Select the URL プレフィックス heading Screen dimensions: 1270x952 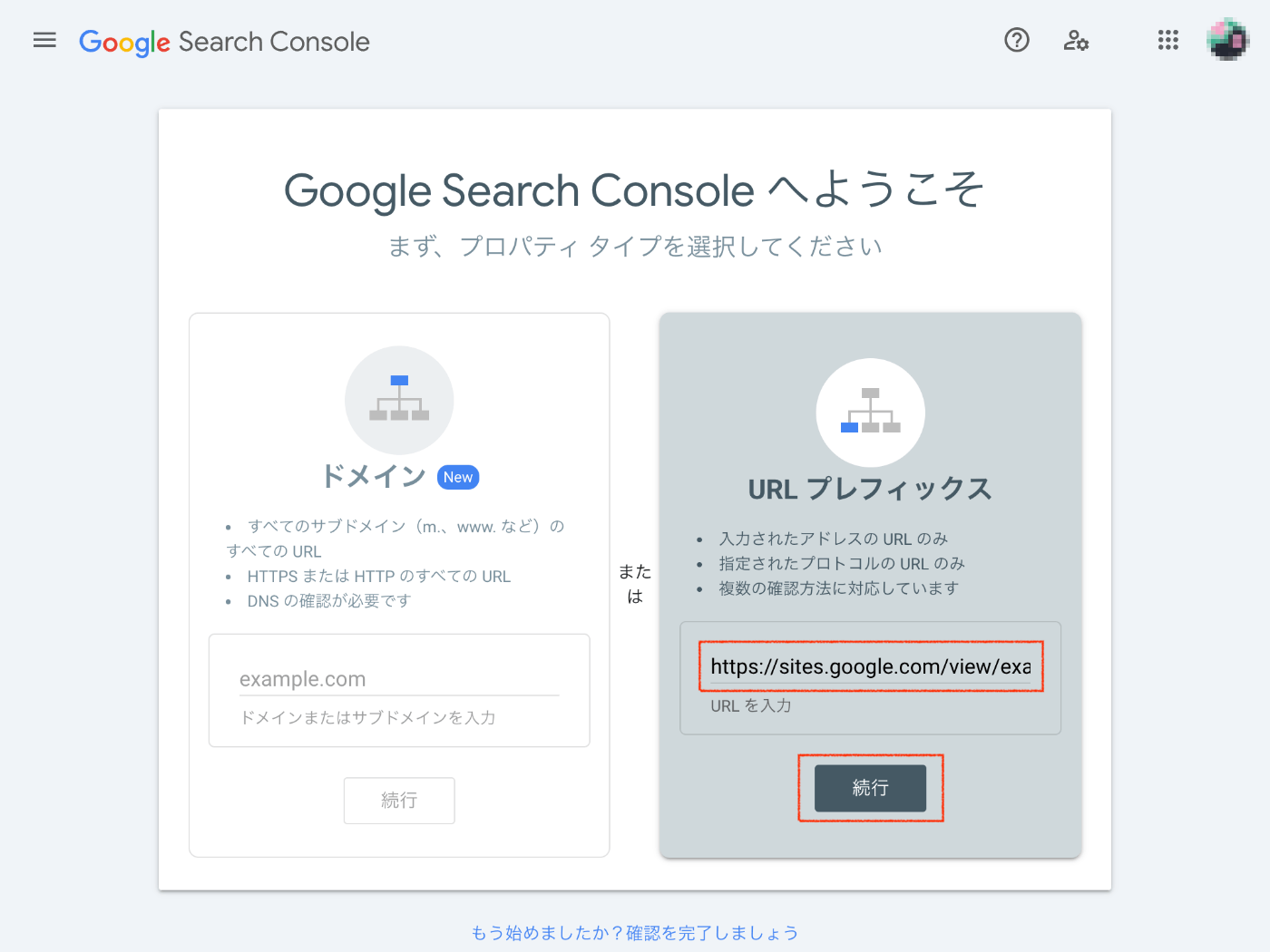coord(870,489)
